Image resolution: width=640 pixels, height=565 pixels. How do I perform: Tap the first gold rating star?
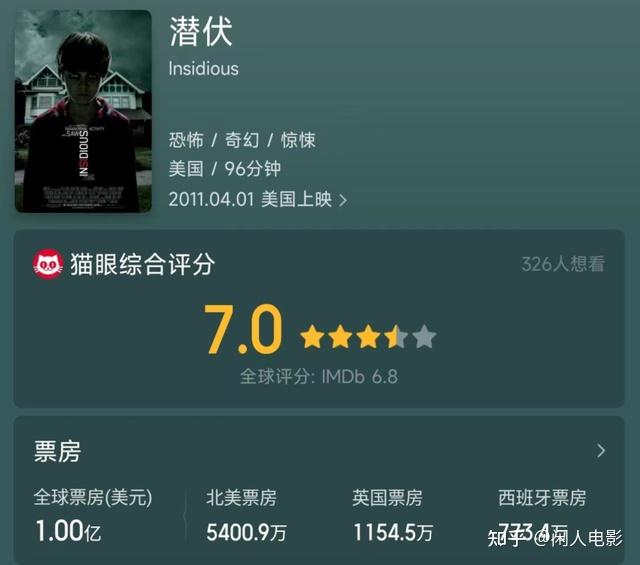312,337
